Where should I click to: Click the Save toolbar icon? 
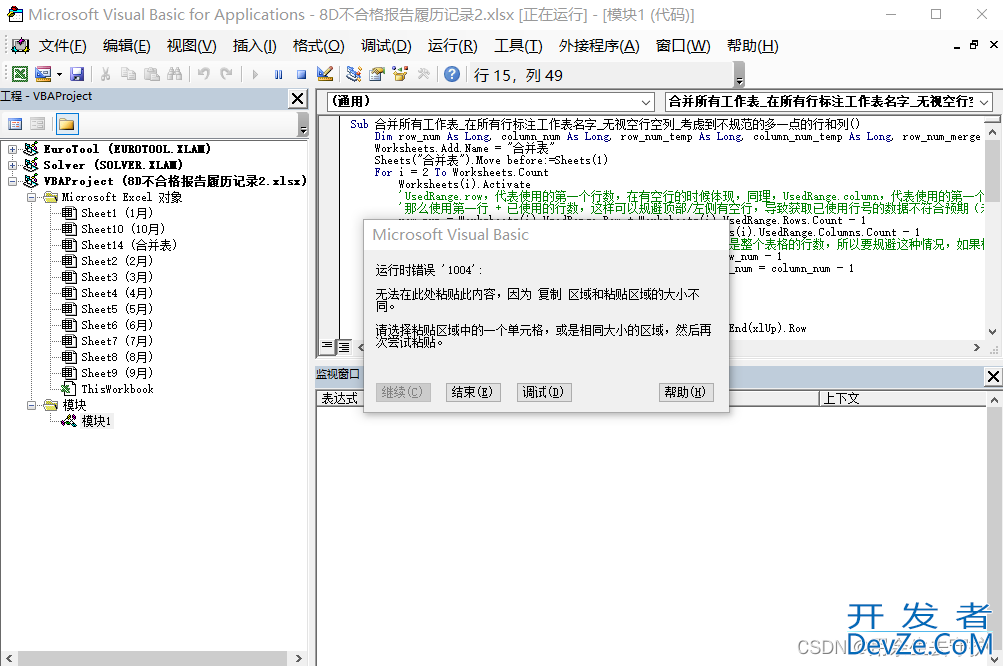click(77, 74)
